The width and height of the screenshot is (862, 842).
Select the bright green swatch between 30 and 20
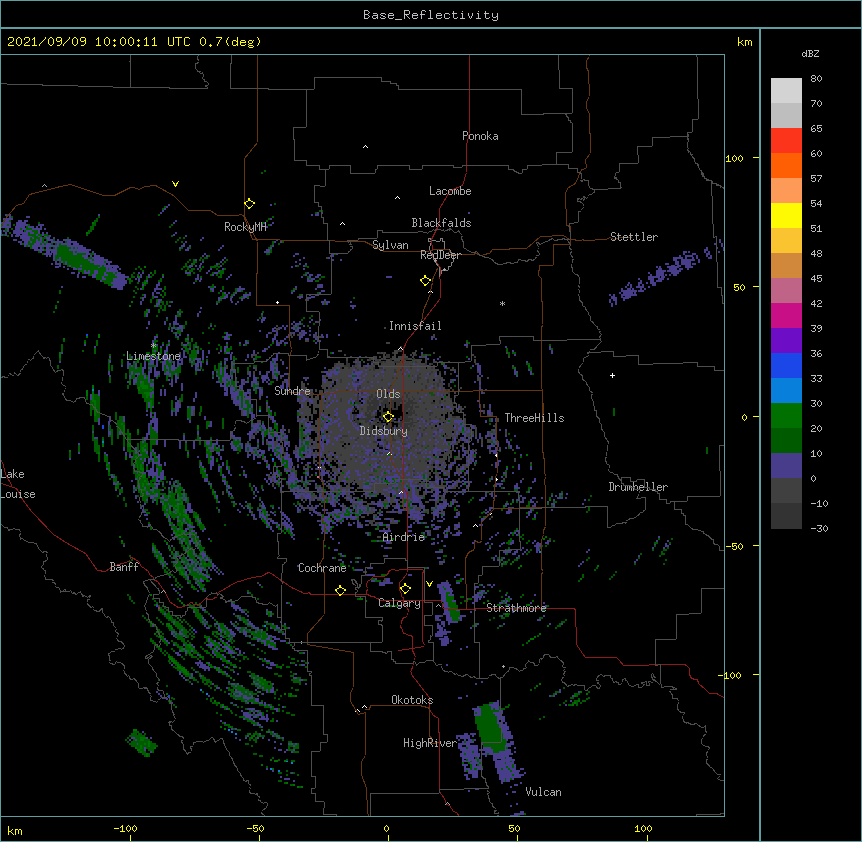(786, 416)
